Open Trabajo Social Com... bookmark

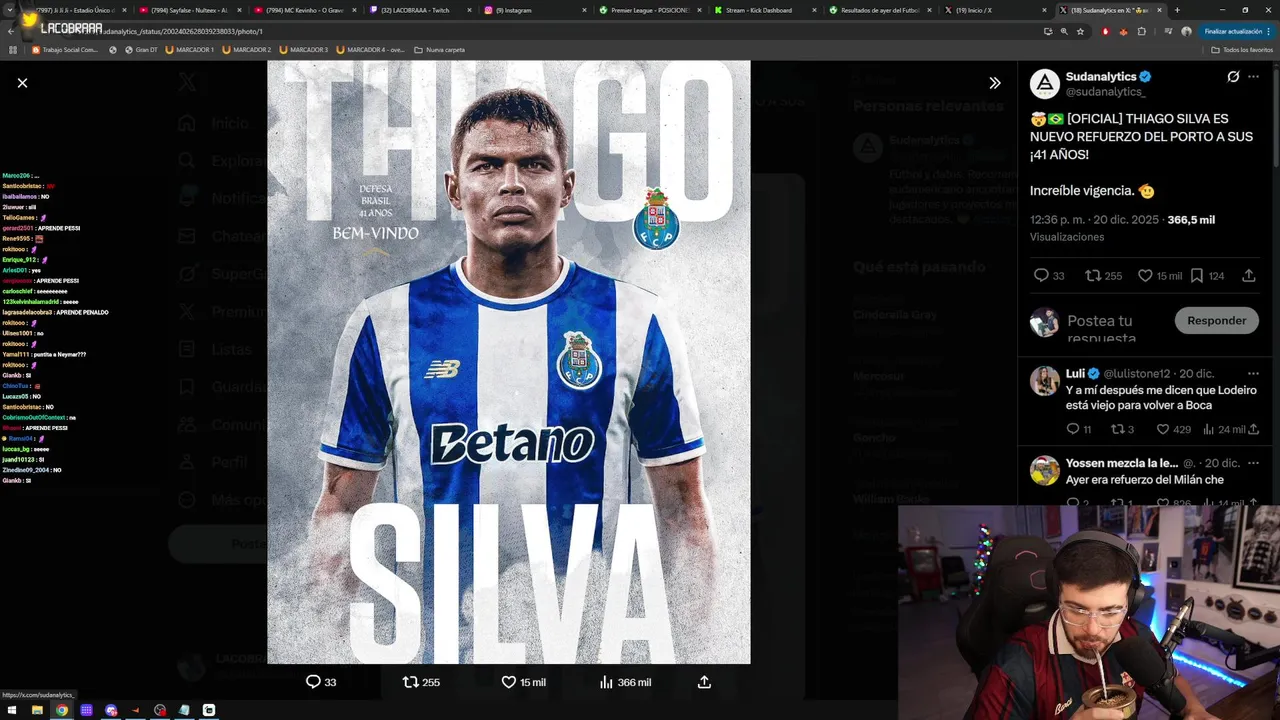coord(65,49)
